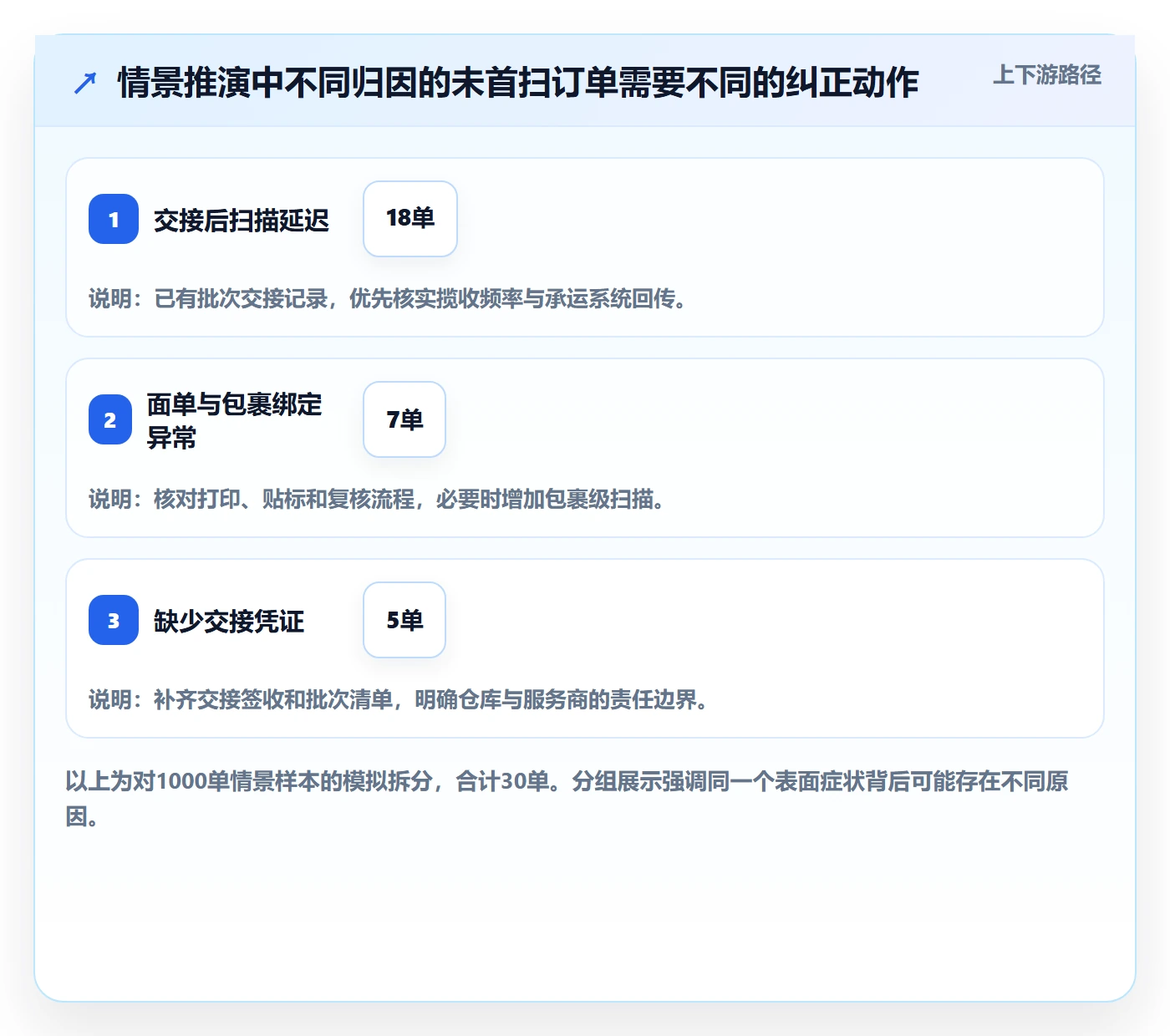1170x1036 pixels.
Task: Click the note starting 说明：补齐交接签收和批次清单
Action: 400,699
